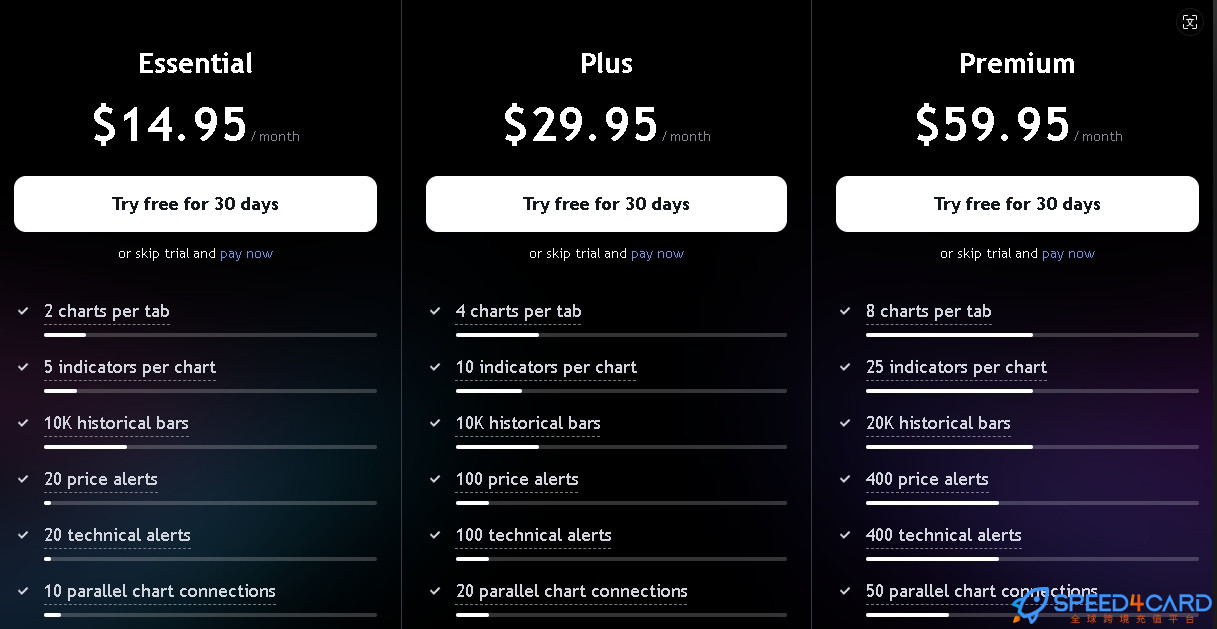Click checkmark icon beside 10 indicators per chart
Screen dimensions: 1217x629
click(435, 367)
